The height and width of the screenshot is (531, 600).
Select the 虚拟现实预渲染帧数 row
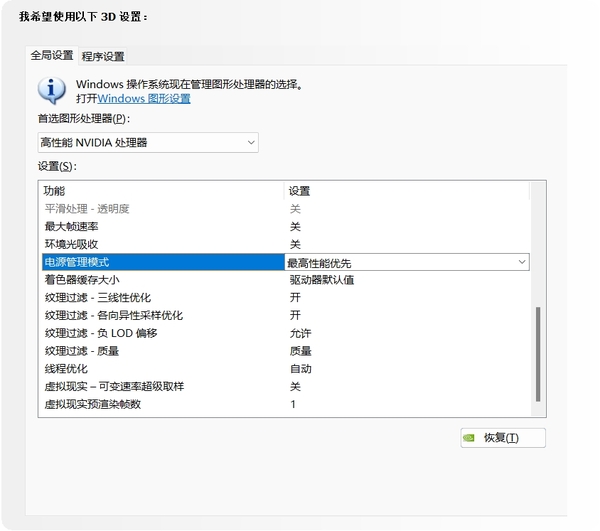coord(285,404)
